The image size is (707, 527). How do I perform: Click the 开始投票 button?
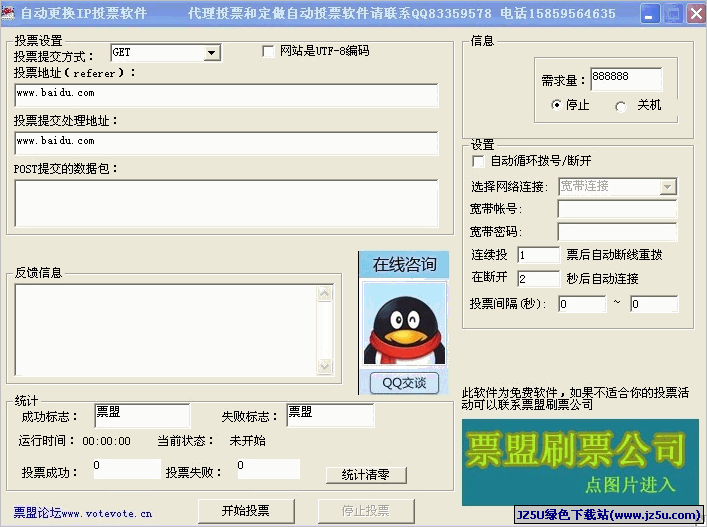tap(246, 511)
